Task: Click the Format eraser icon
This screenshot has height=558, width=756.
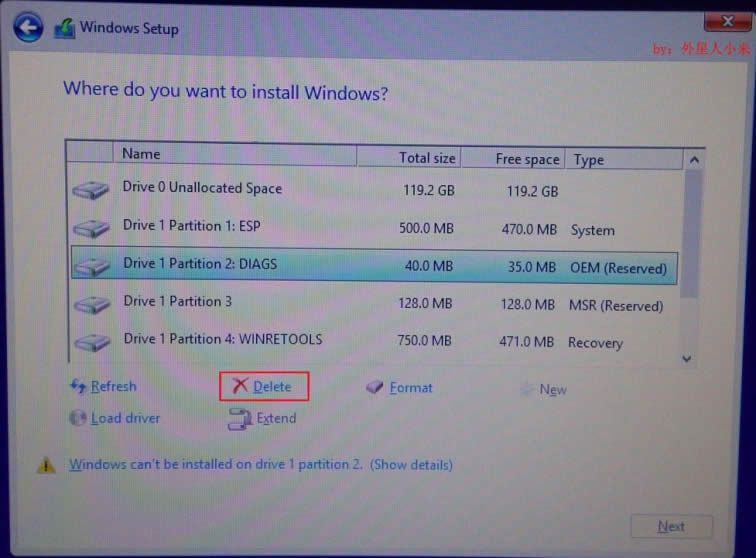Action: 375,388
